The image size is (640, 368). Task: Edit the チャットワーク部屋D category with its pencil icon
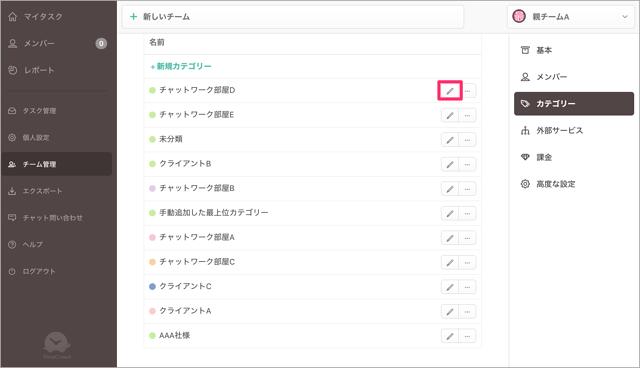[x=450, y=91]
